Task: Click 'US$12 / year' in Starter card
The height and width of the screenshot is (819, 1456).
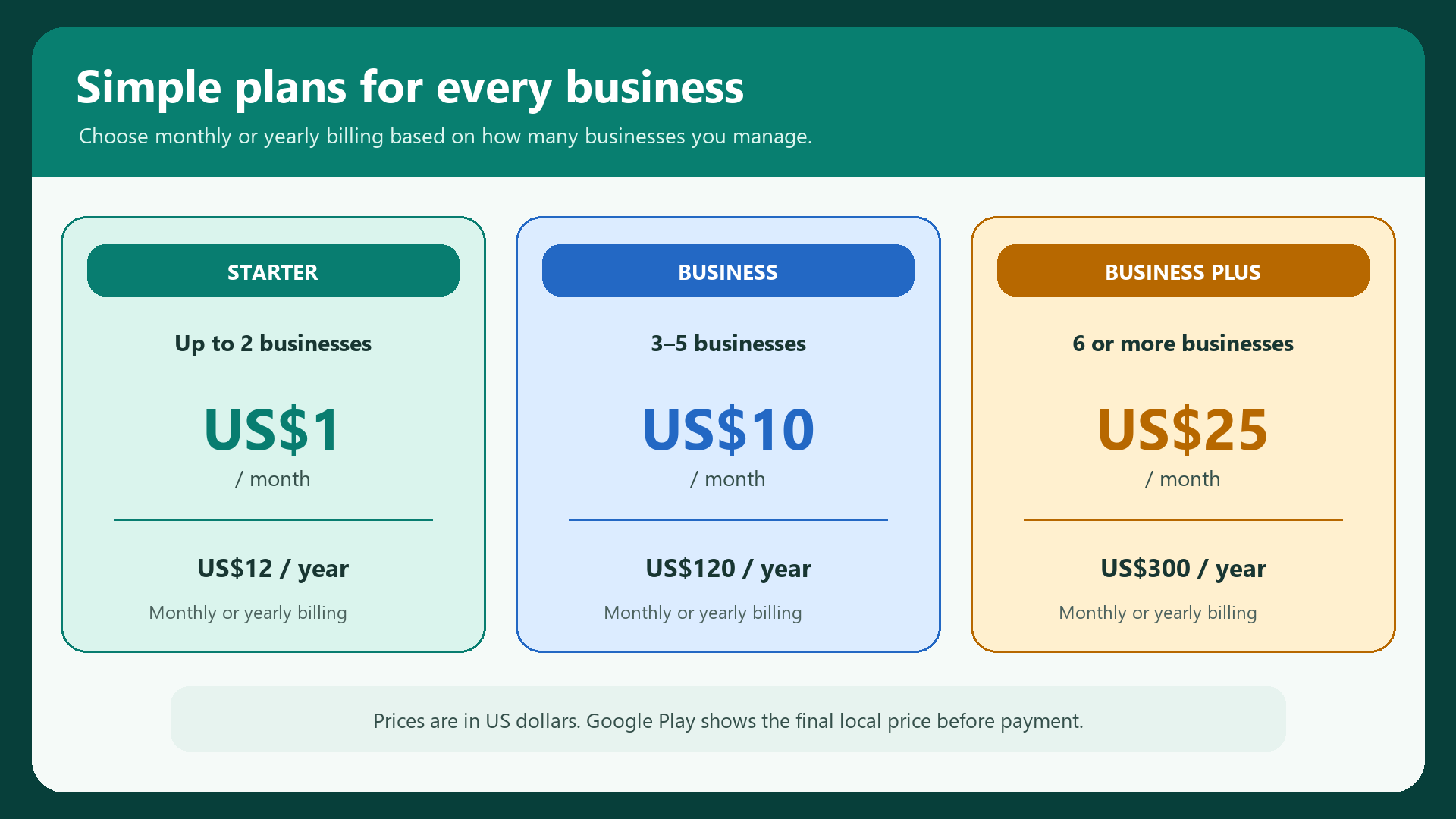Action: [x=273, y=569]
